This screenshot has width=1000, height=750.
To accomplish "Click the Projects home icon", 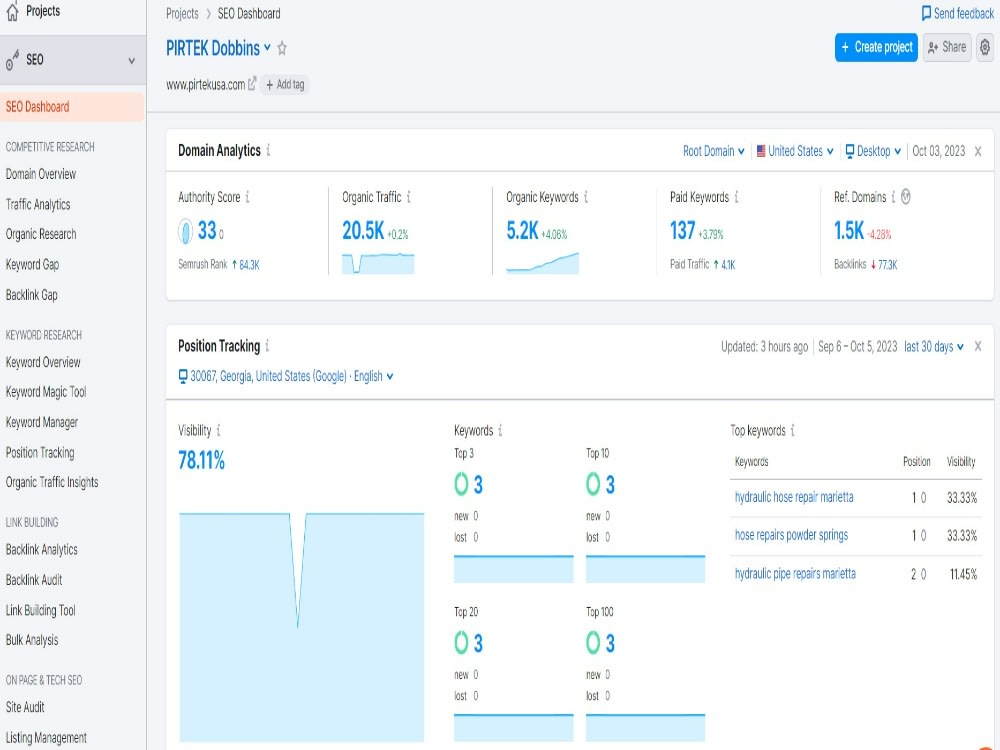I will click(12, 11).
